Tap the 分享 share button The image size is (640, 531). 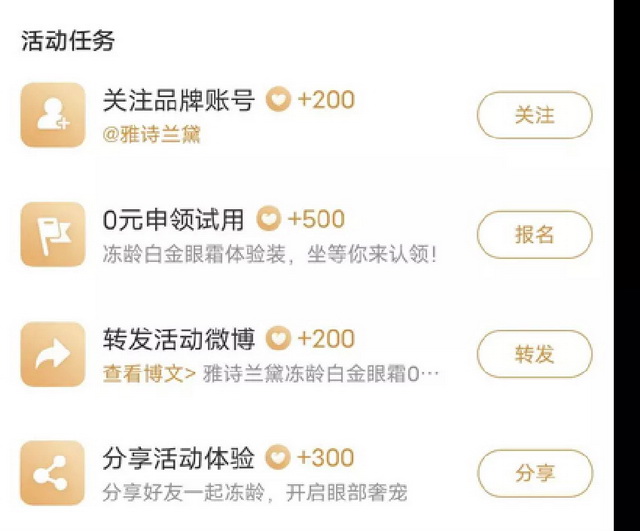534,473
